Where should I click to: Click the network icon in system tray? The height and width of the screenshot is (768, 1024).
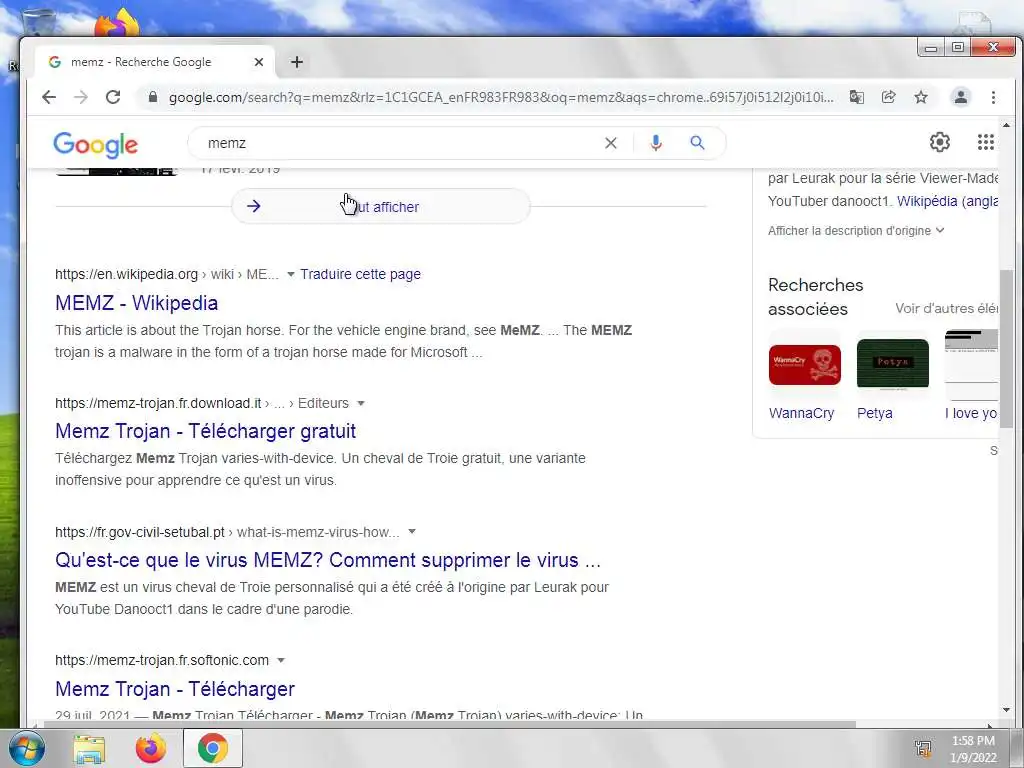click(923, 749)
